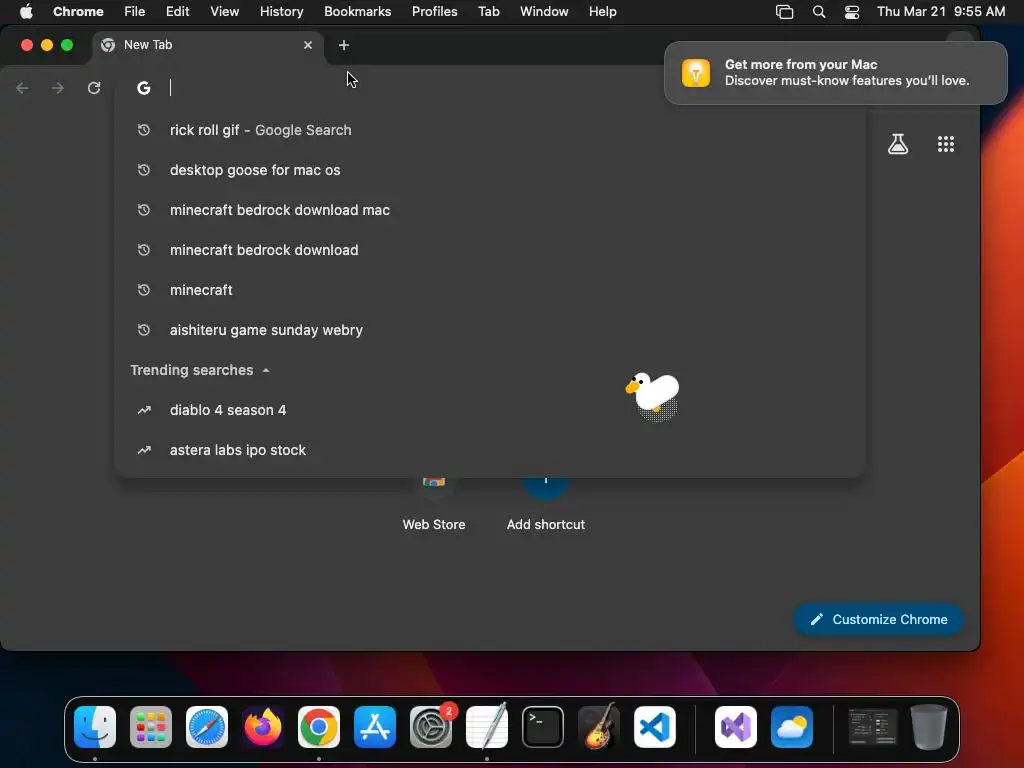Select 'desktop goose for mac os' suggestion

tap(490, 170)
